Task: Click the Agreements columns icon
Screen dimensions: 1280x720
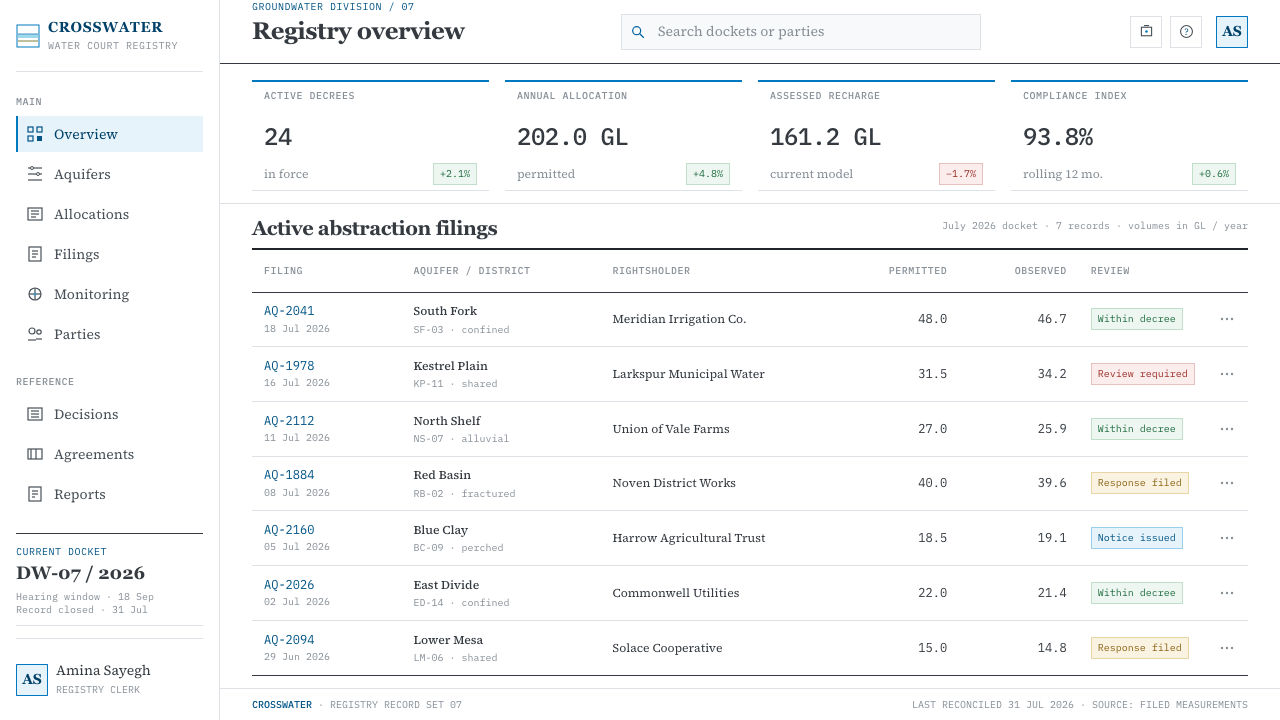Action: (35, 454)
